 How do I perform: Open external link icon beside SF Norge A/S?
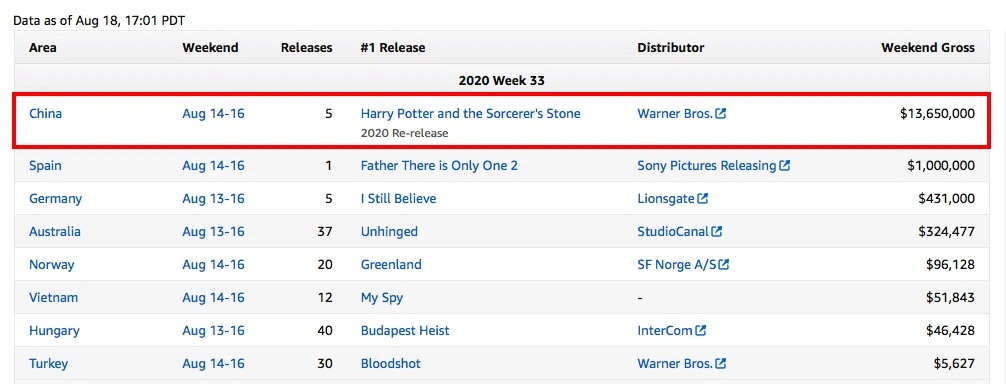tap(724, 265)
